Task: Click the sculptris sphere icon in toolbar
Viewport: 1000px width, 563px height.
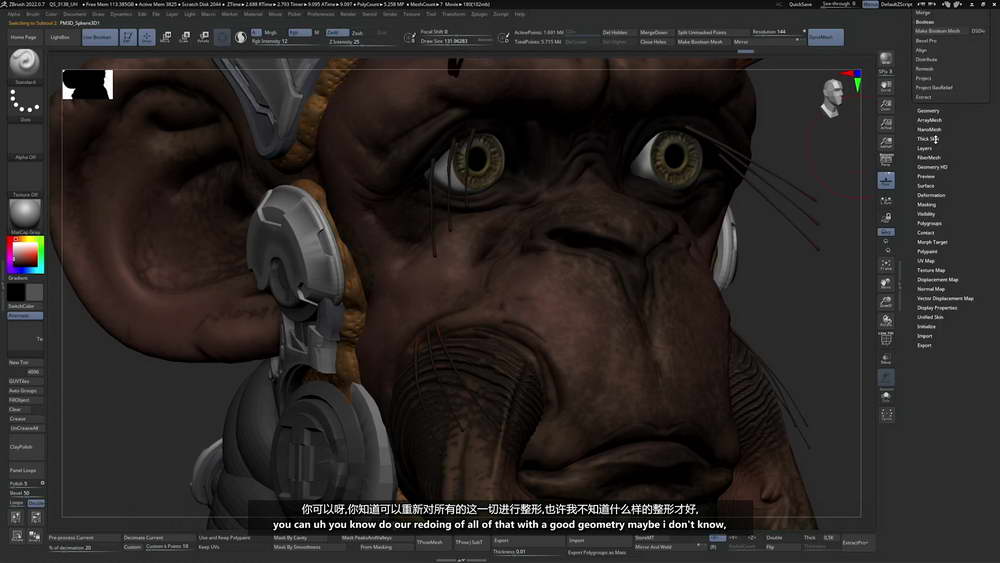Action: 240,37
